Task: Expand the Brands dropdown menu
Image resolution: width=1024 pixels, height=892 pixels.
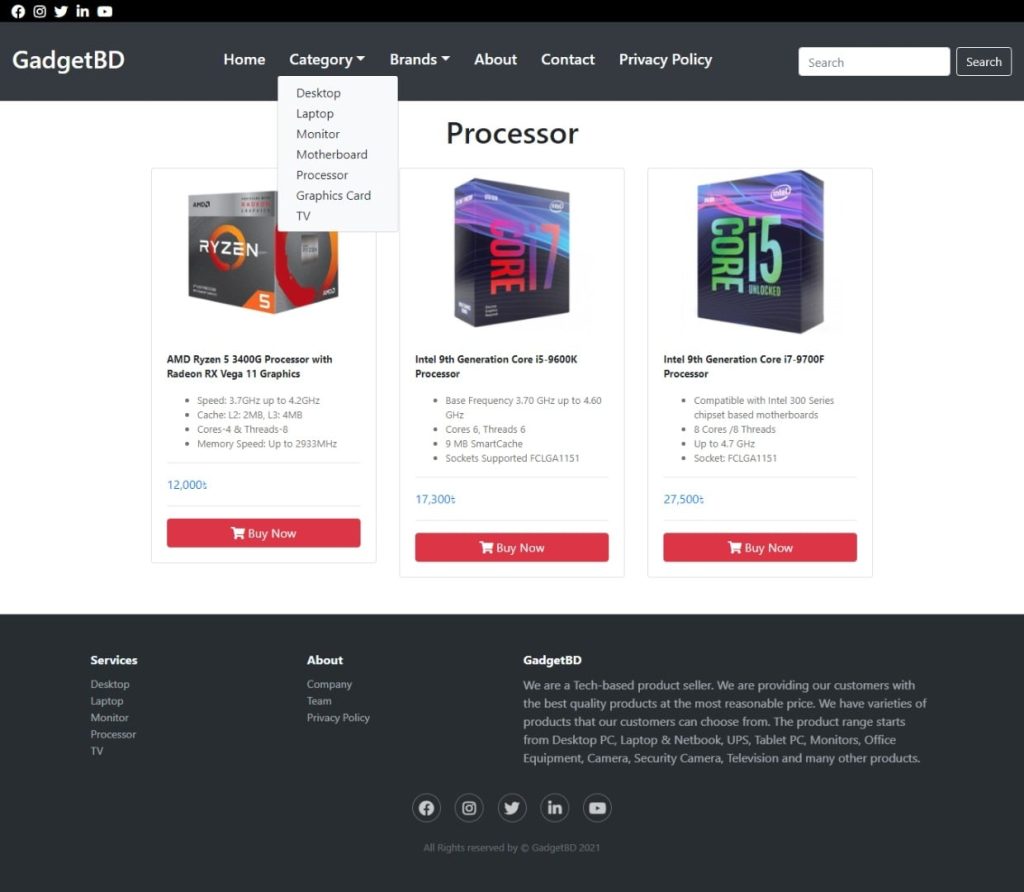Action: [419, 59]
